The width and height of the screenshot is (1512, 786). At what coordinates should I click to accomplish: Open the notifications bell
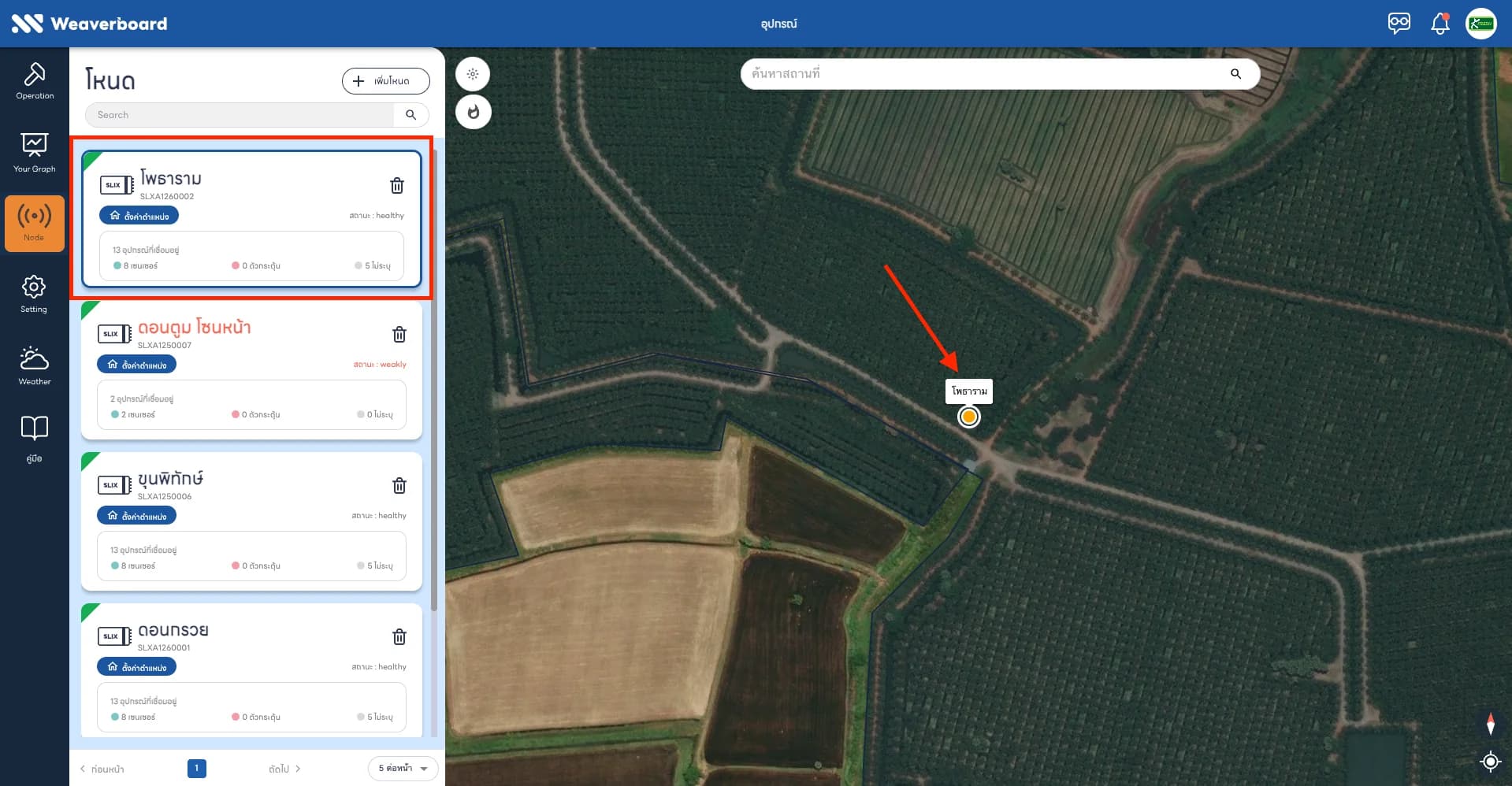point(1440,24)
